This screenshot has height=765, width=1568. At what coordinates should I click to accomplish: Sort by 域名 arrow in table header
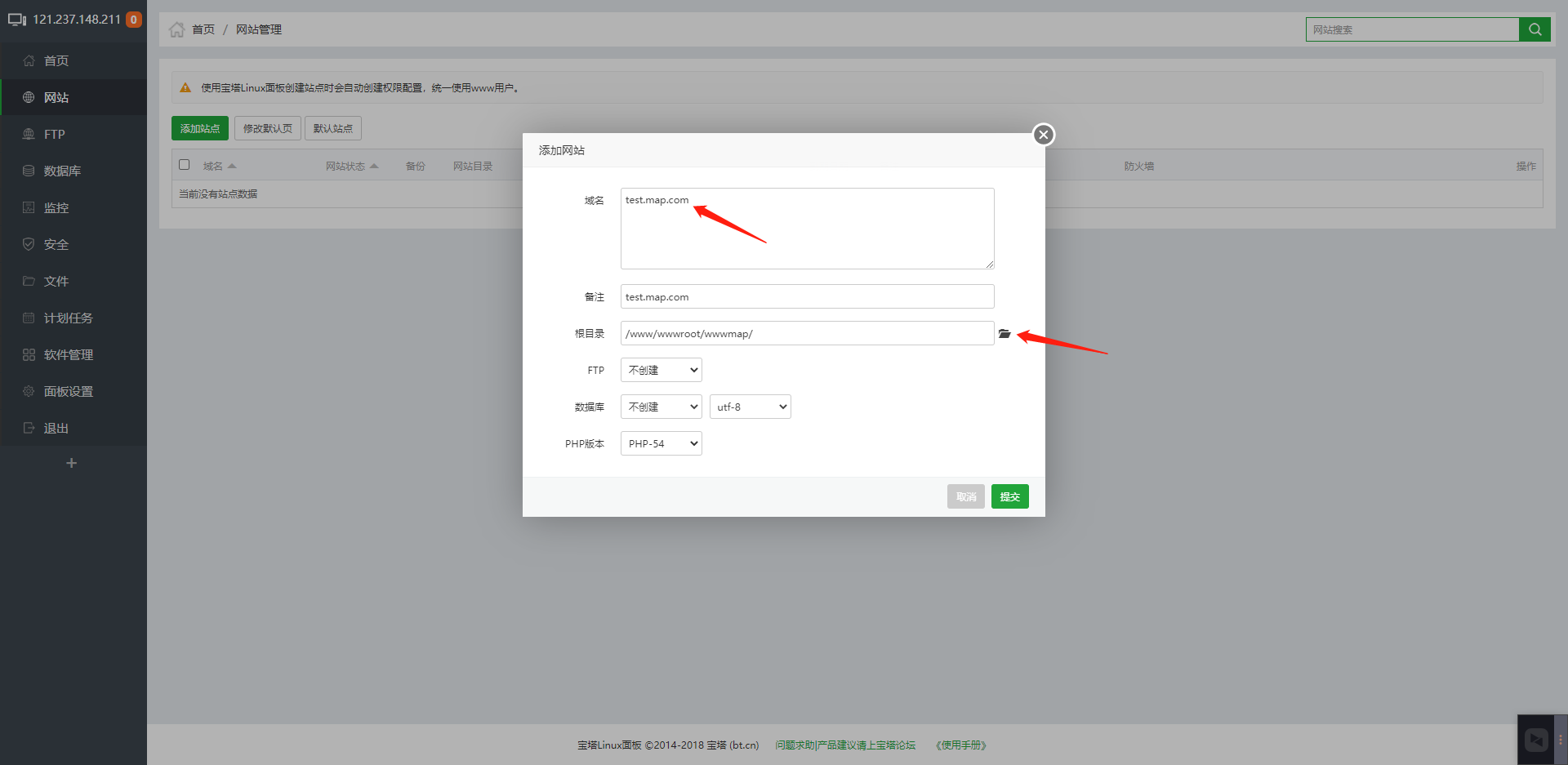tap(232, 166)
